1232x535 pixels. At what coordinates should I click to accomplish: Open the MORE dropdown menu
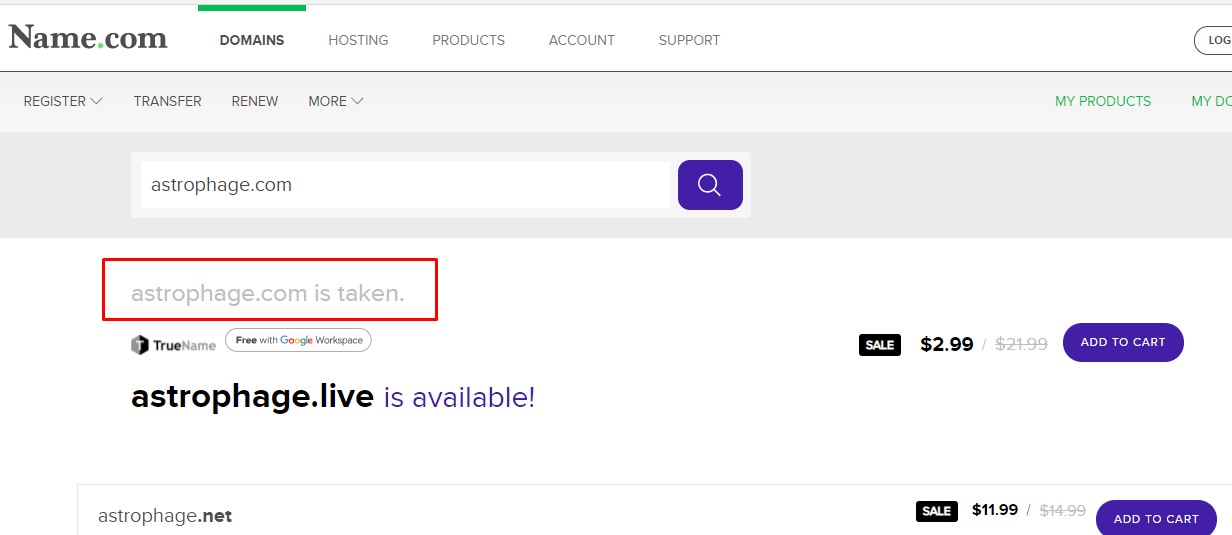335,101
